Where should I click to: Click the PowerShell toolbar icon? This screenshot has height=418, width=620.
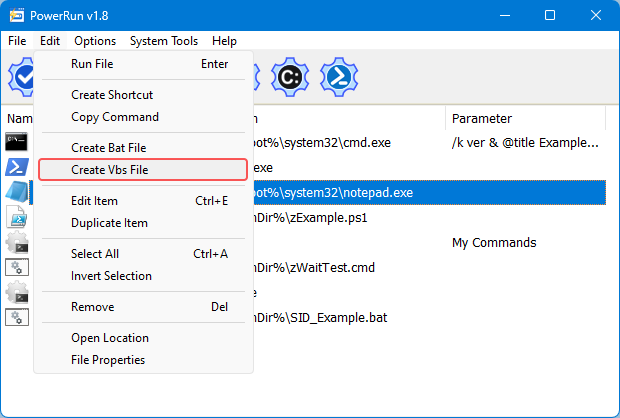coord(340,76)
